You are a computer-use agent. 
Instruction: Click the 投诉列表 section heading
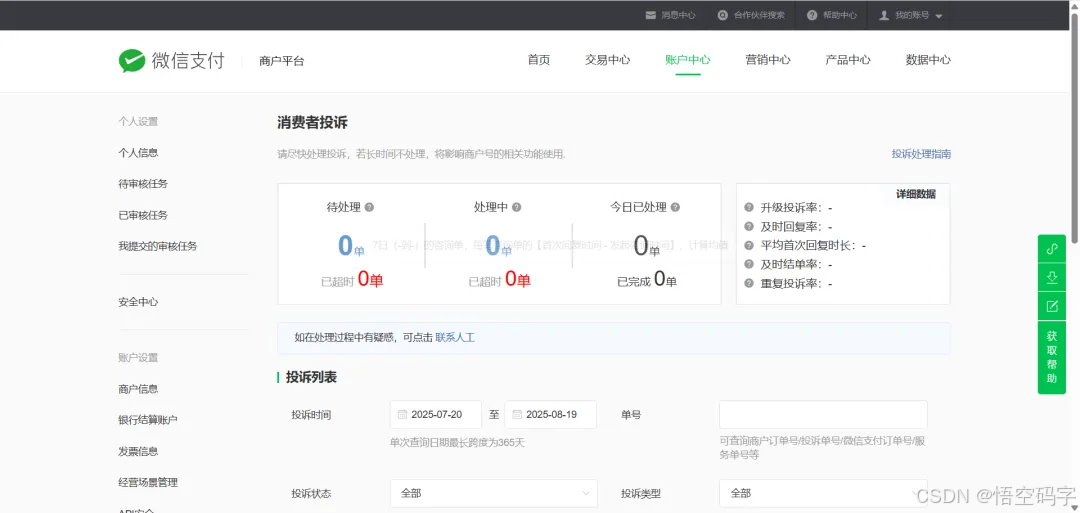pos(311,377)
